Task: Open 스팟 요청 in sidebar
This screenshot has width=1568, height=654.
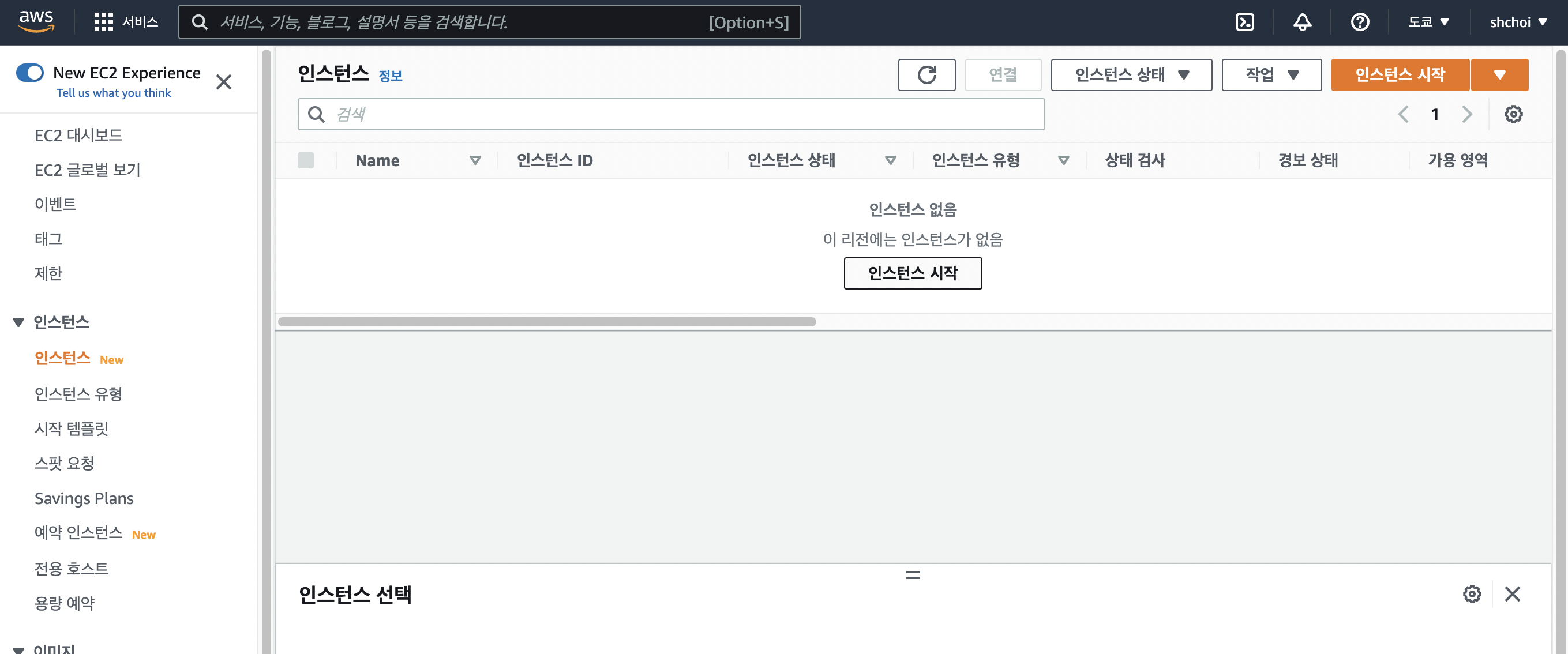Action: [65, 463]
